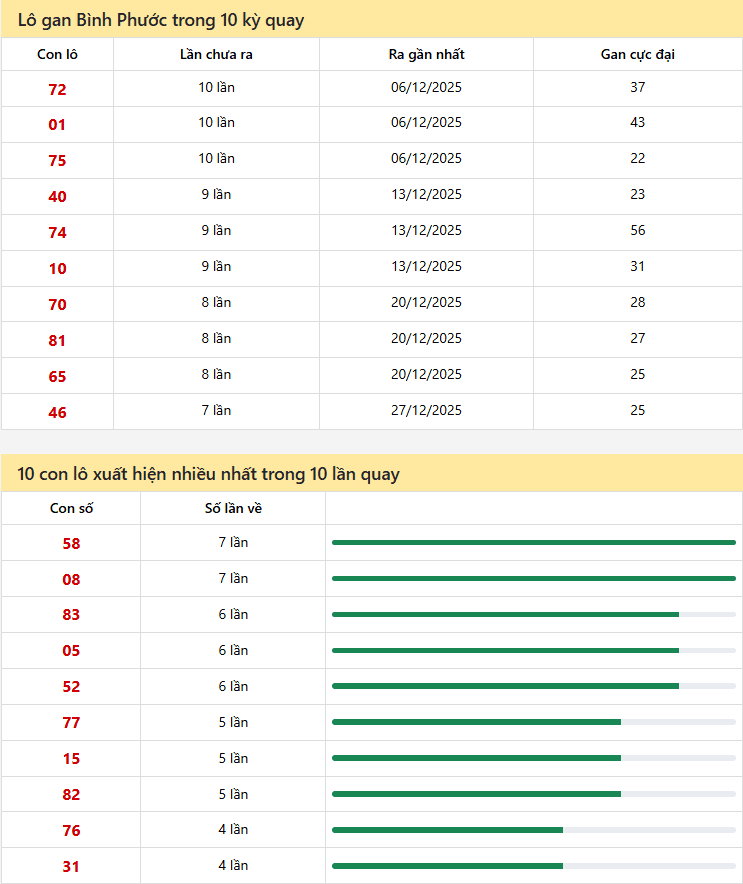This screenshot has height=884, width=743.
Task: Click the 'Lần chưa ra' column header
Action: click(216, 55)
